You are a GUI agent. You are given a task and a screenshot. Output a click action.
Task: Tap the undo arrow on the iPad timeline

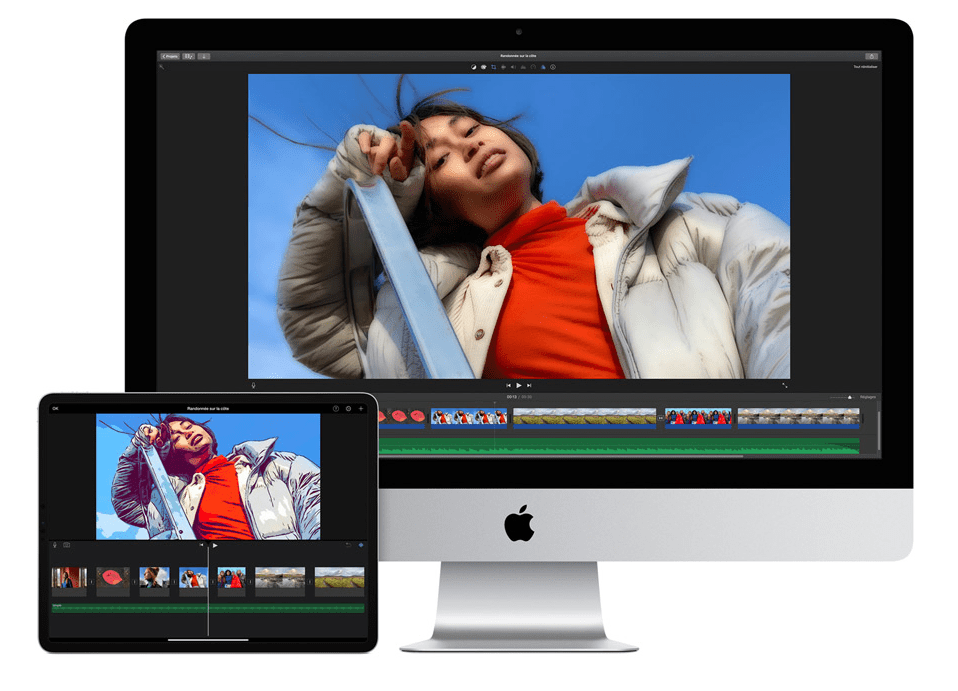348,546
